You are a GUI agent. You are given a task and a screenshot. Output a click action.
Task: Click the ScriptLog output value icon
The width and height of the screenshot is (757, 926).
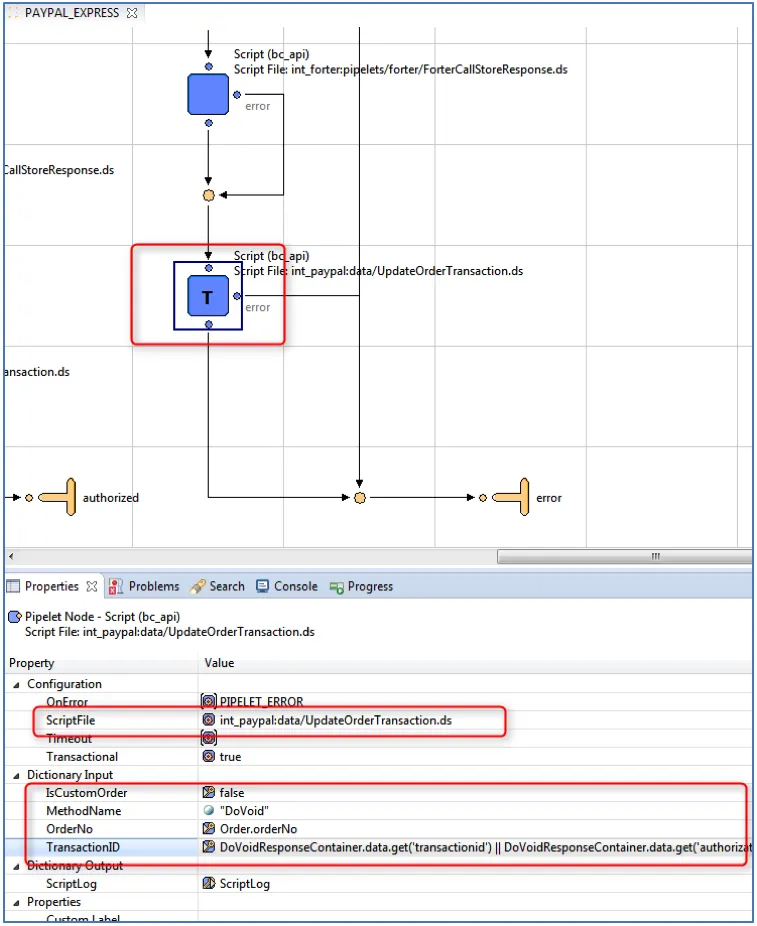(x=208, y=883)
